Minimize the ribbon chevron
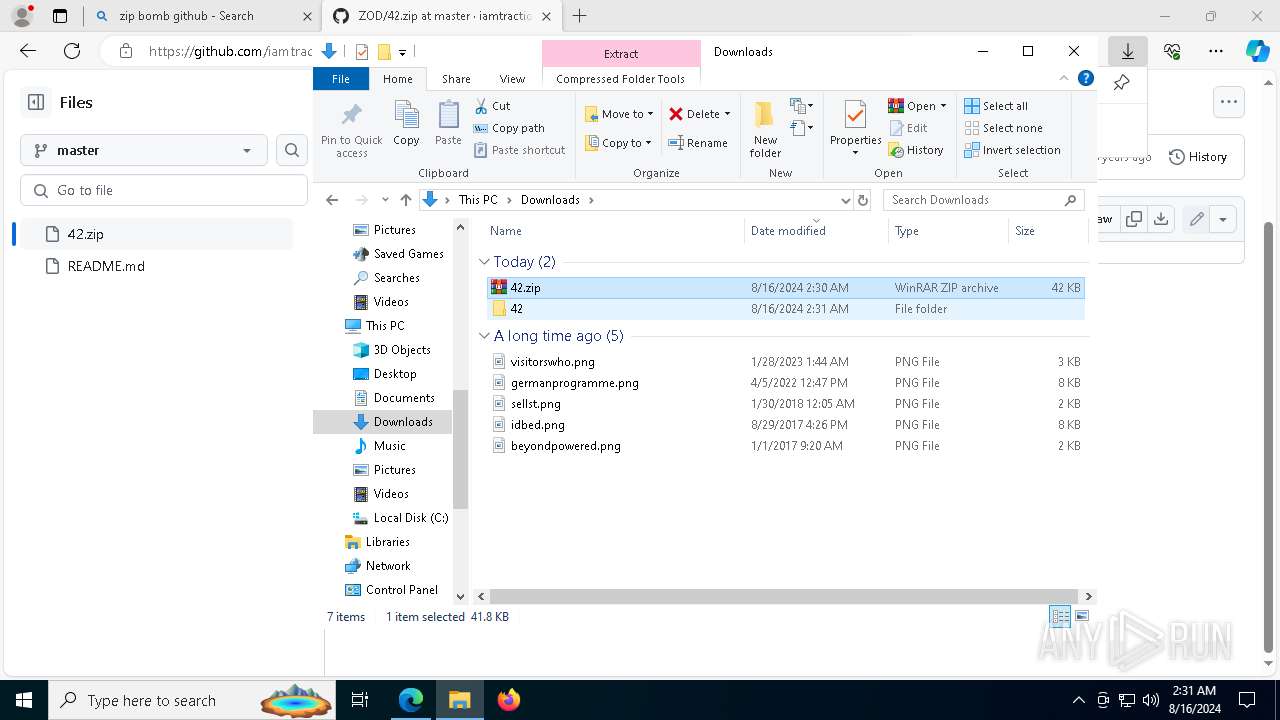 point(1064,79)
